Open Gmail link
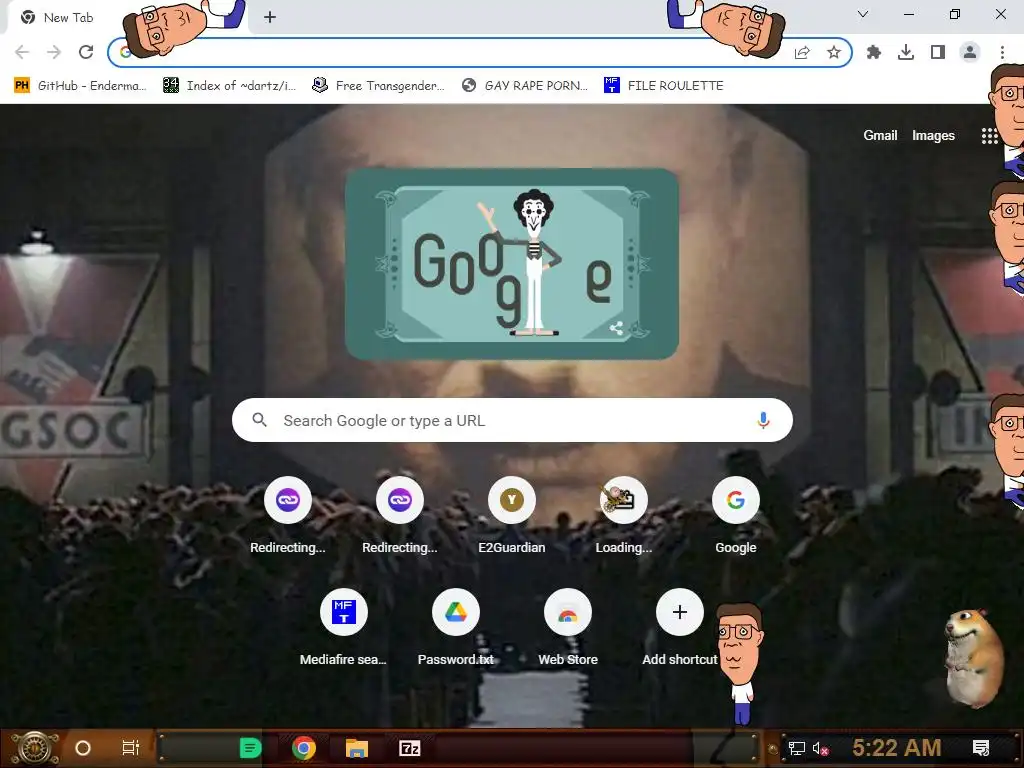 point(880,135)
